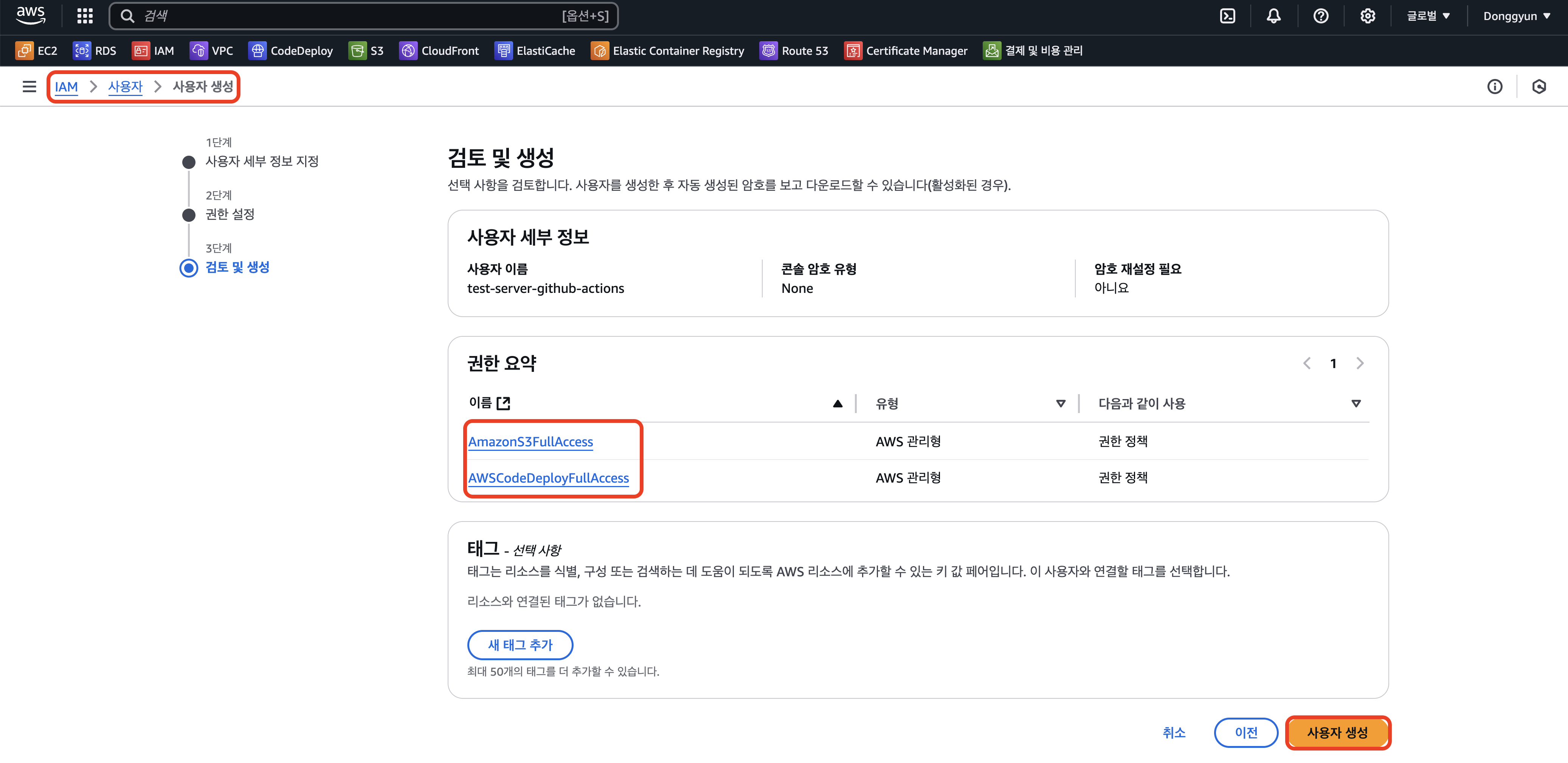Sort by 유형 column arrow
Viewport: 1568px width, 763px height.
[x=1060, y=403]
